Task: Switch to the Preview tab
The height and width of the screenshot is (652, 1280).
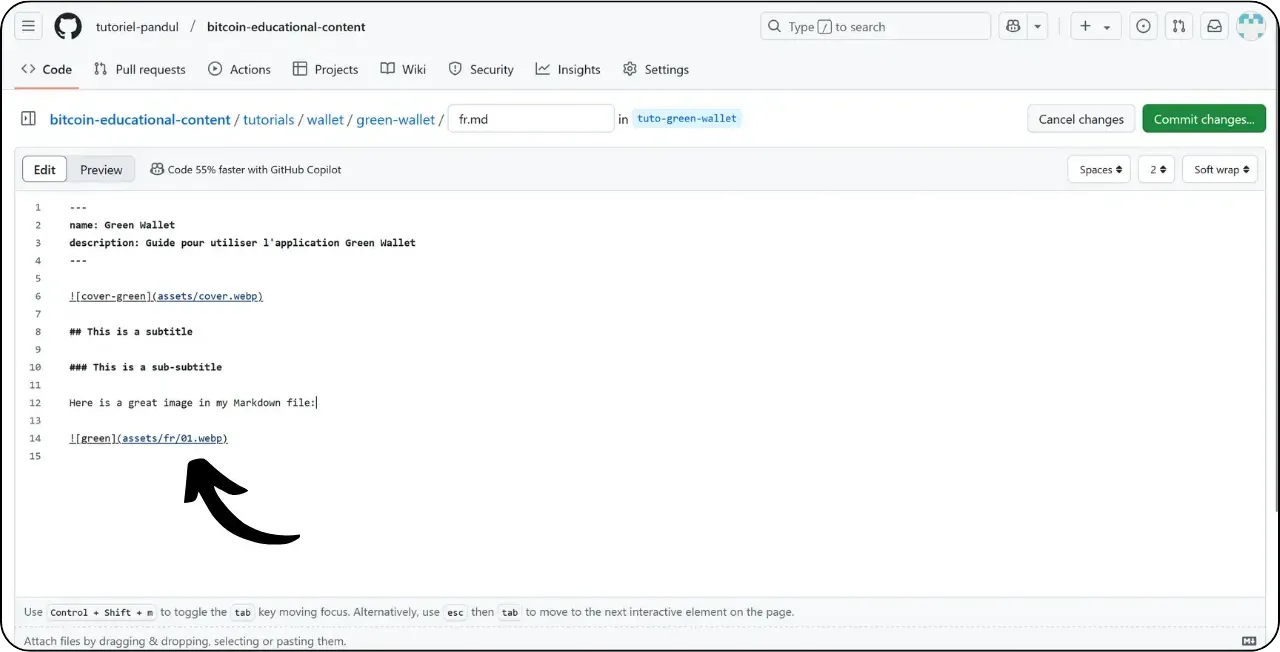Action: coord(100,169)
